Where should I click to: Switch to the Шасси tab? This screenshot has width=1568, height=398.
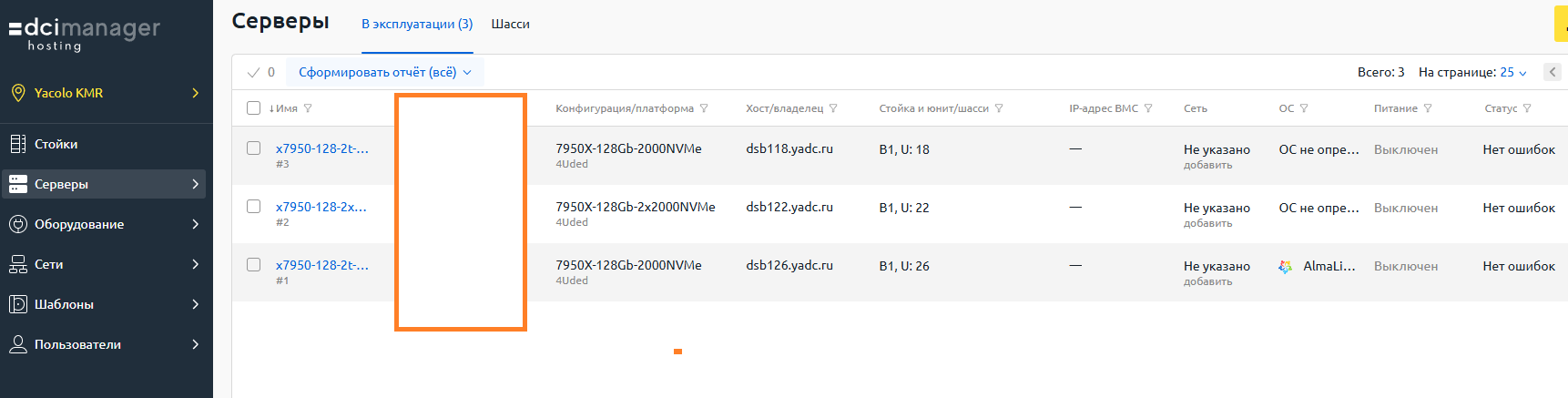(511, 24)
